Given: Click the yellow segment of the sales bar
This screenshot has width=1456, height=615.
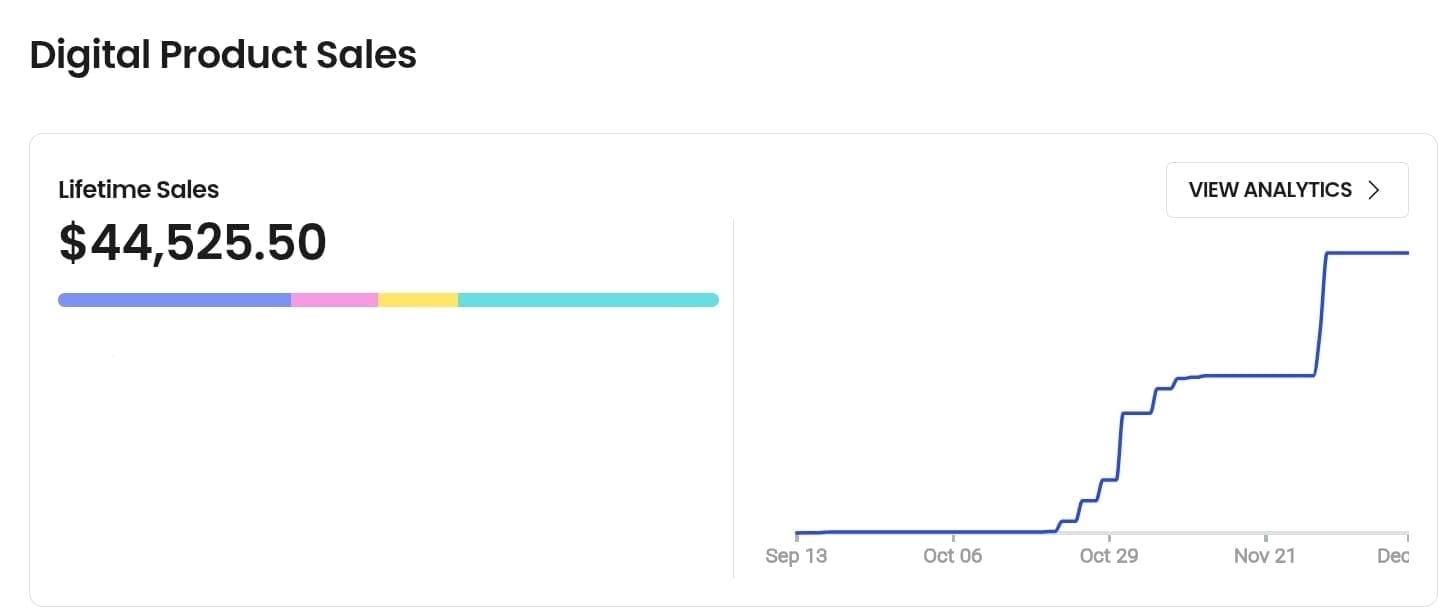Looking at the screenshot, I should pos(418,300).
